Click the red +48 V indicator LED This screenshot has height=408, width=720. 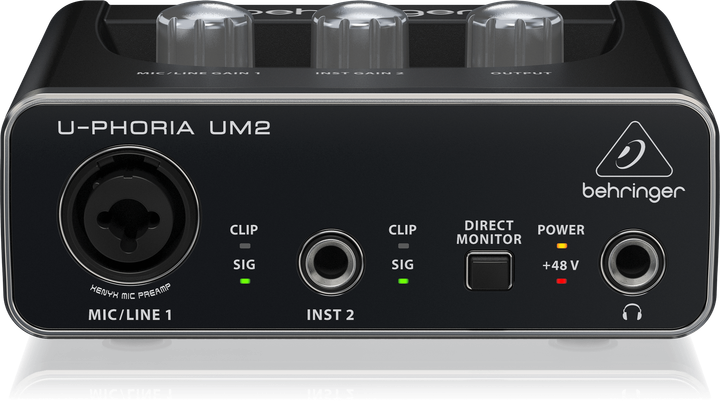click(562, 281)
